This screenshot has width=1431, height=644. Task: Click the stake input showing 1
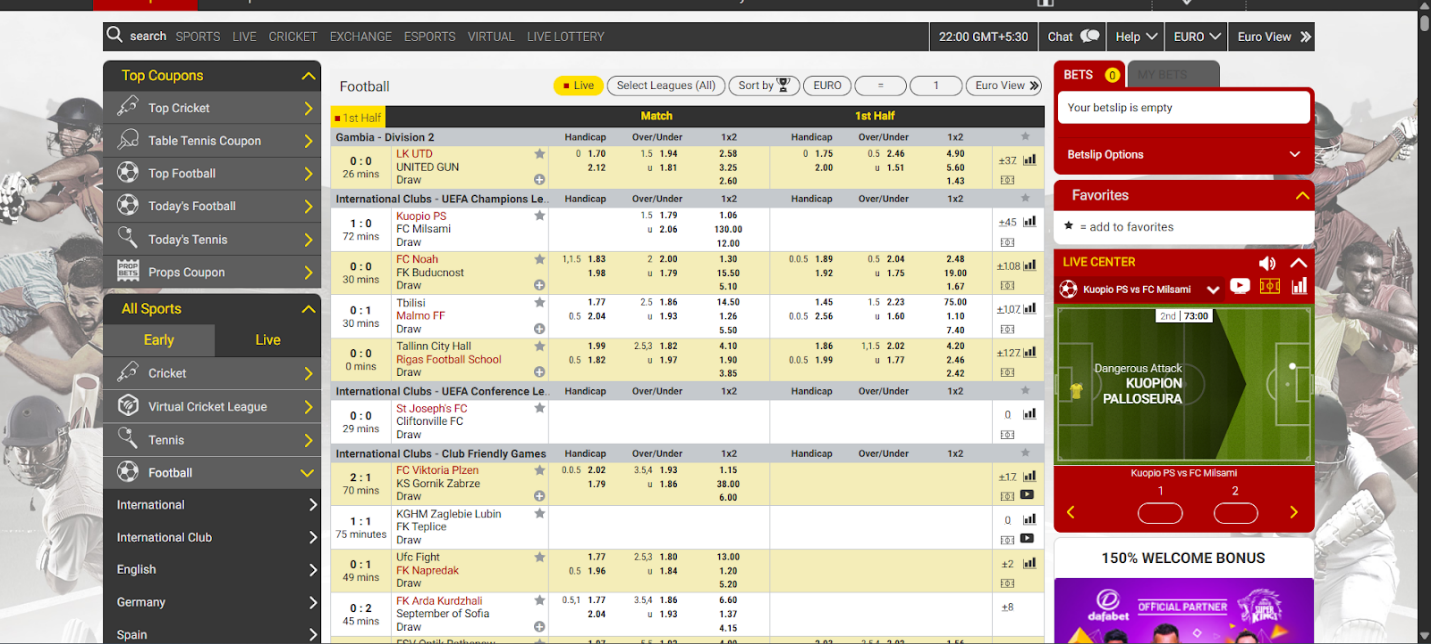pos(935,86)
